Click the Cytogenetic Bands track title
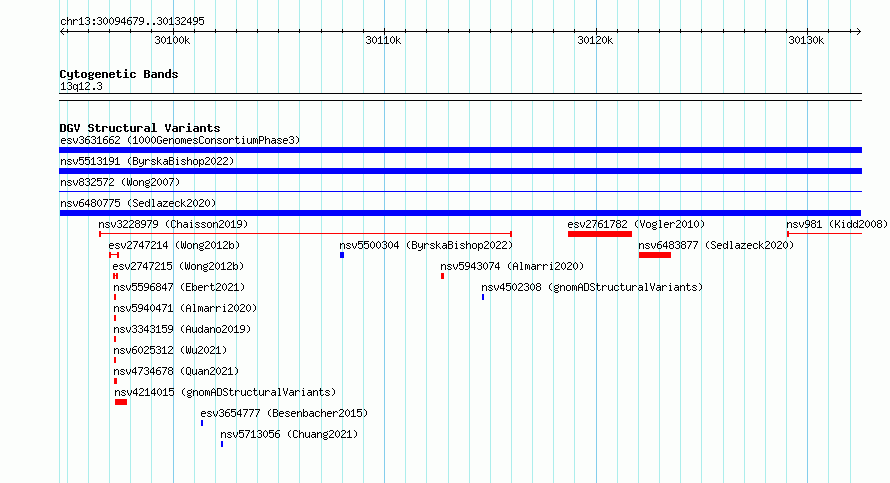890x483 pixels. (x=119, y=74)
